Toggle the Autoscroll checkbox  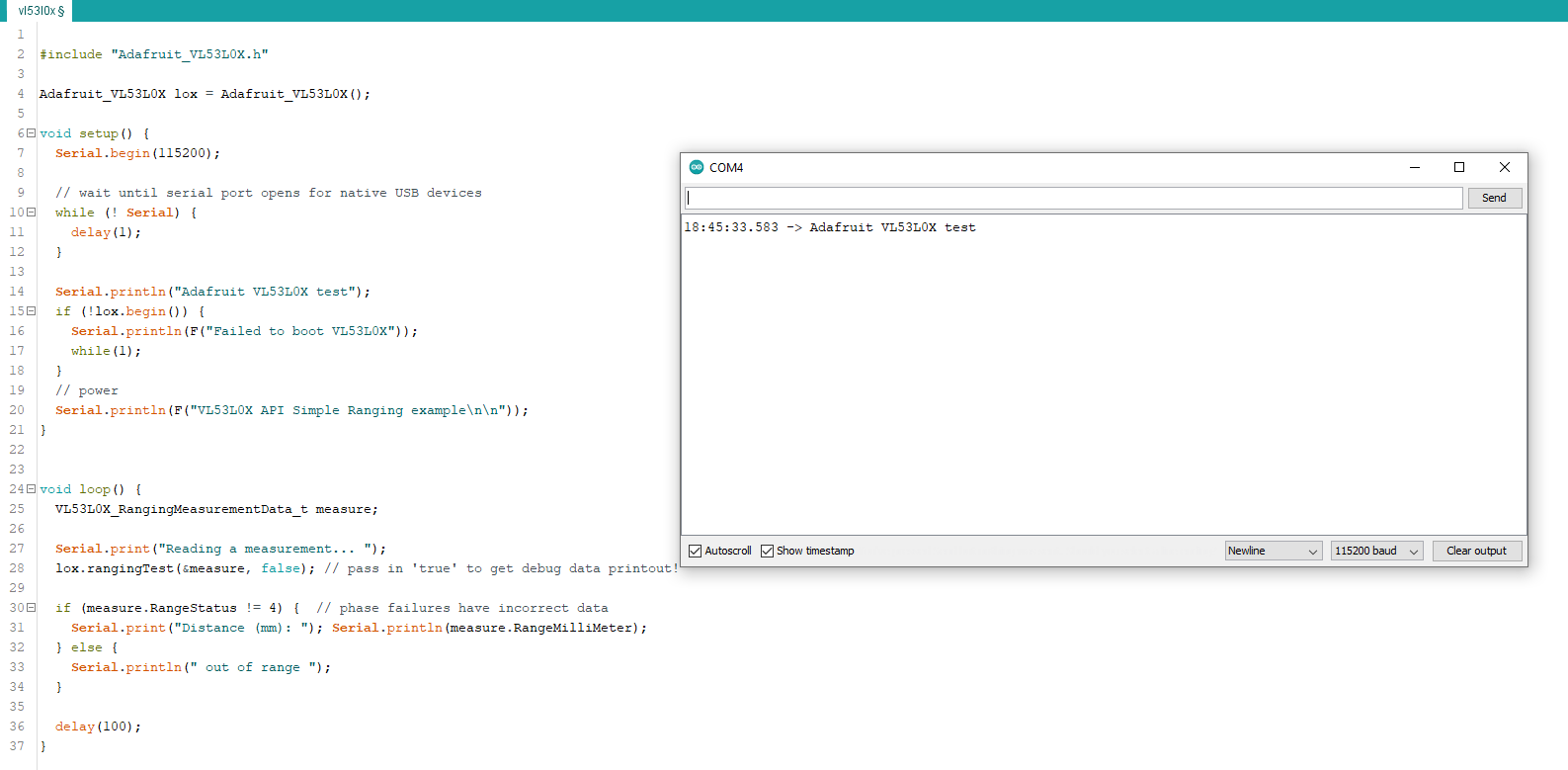pos(696,552)
